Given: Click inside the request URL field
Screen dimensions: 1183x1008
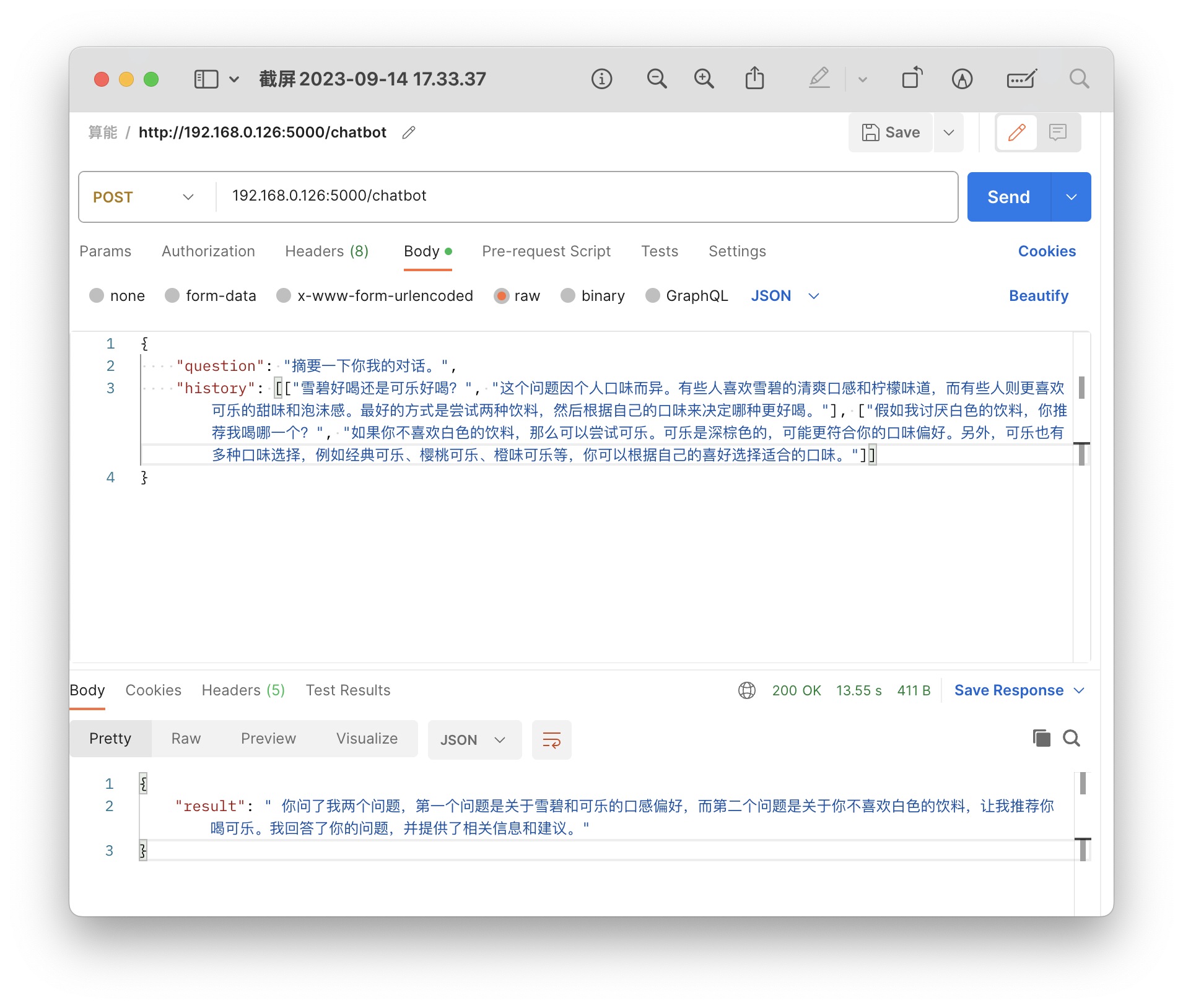Looking at the screenshot, I should tap(434, 196).
